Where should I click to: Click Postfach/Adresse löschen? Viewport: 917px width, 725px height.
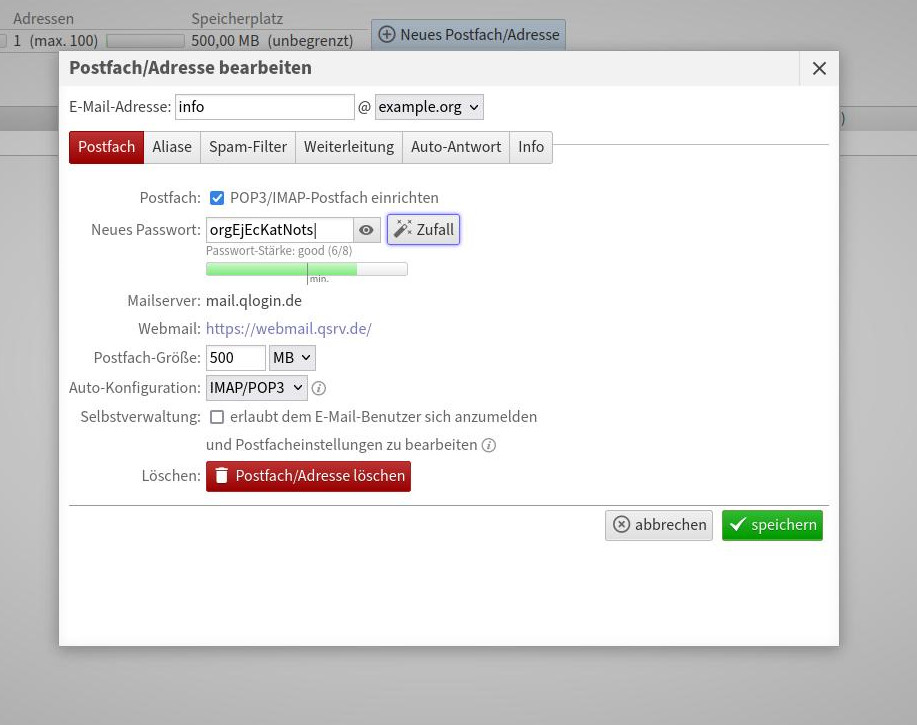[308, 476]
